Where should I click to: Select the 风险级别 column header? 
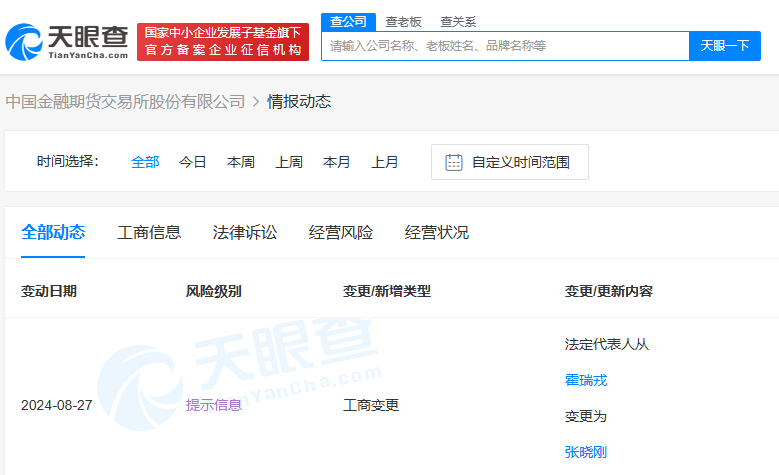tap(214, 292)
